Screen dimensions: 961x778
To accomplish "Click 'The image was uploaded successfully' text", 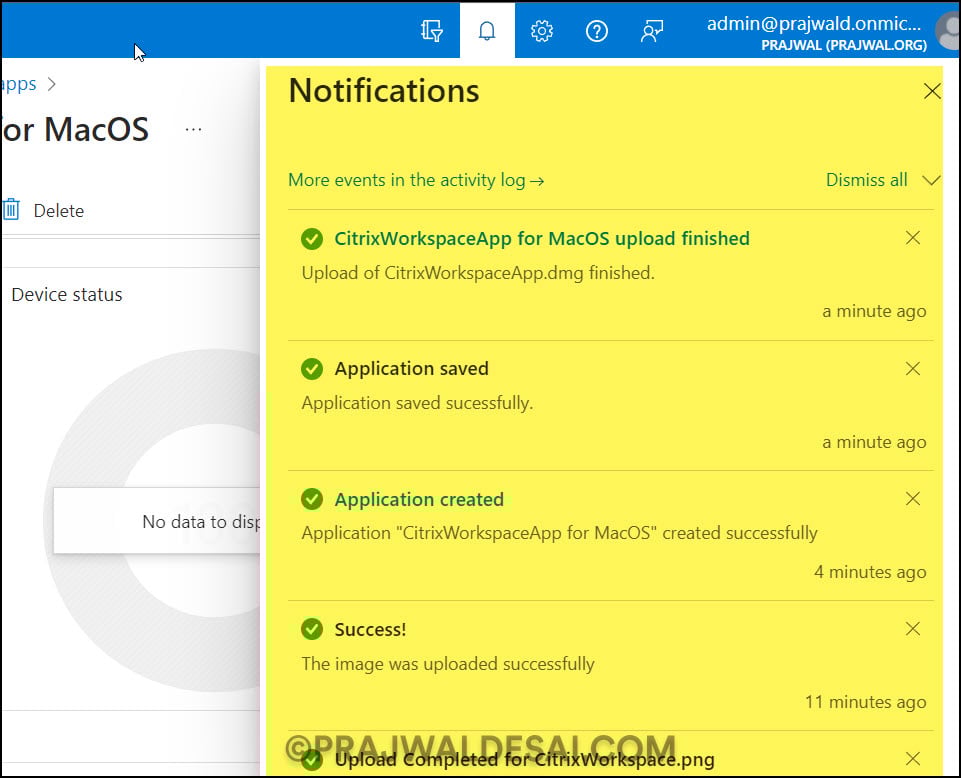I will point(448,664).
